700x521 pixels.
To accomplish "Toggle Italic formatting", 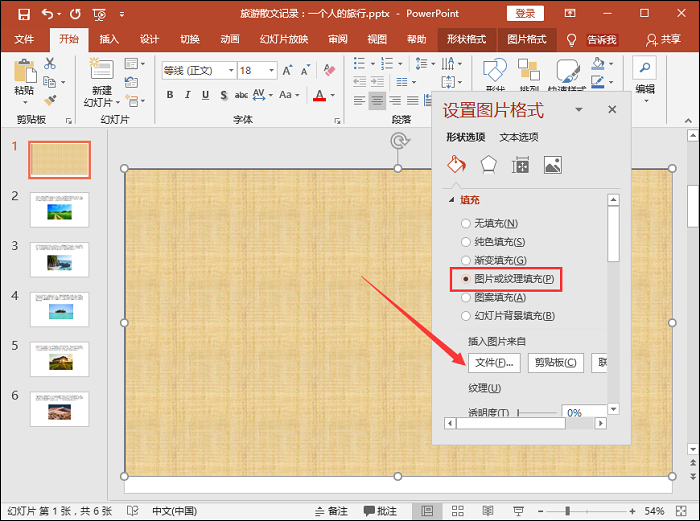I will coord(188,95).
